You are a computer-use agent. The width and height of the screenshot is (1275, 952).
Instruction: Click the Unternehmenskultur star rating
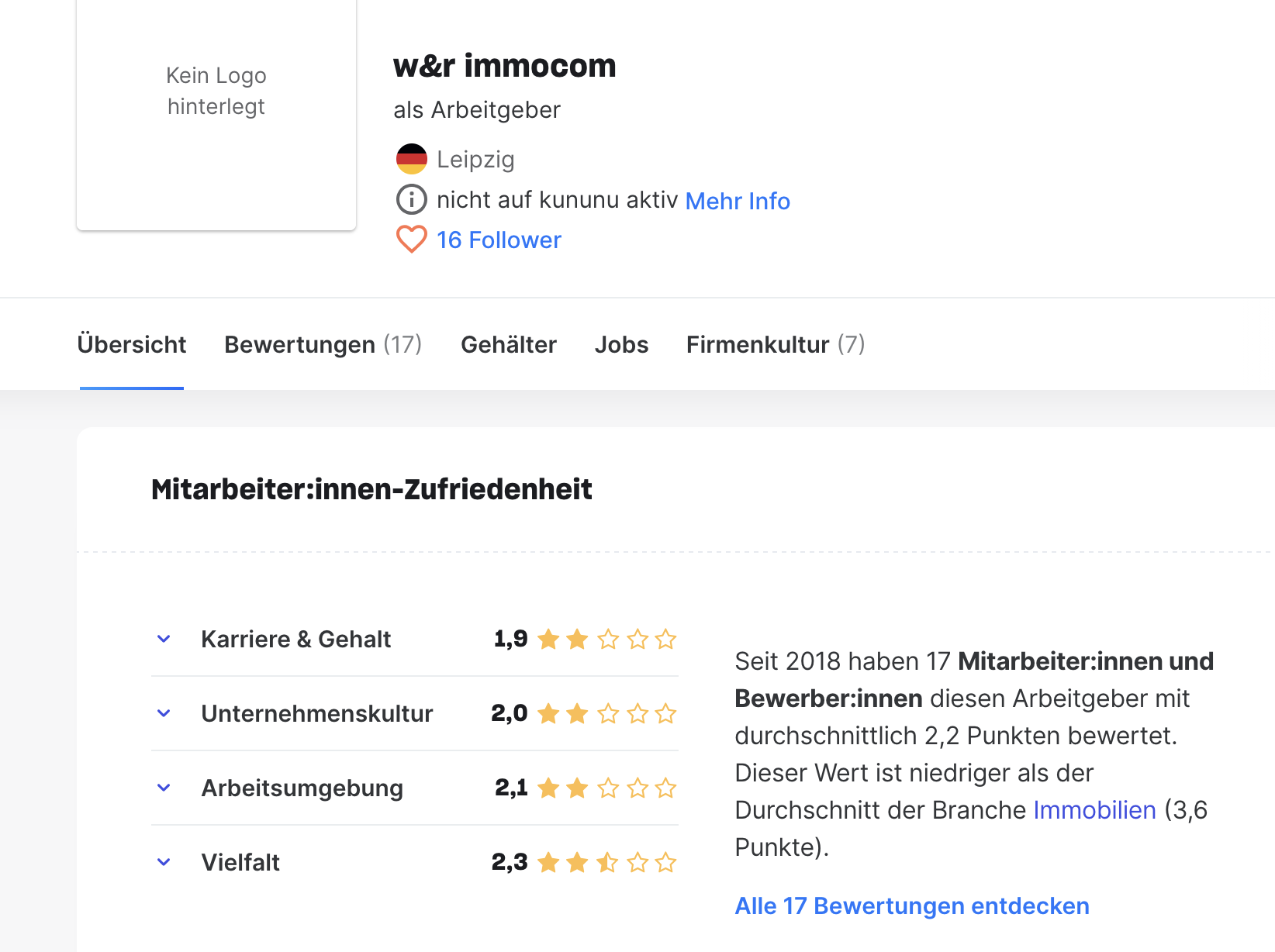coord(606,714)
